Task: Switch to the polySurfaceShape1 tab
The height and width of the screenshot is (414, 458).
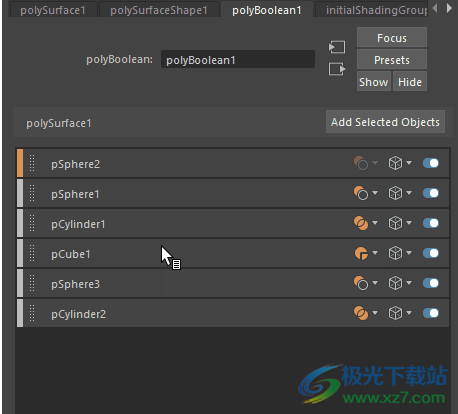Action: pyautogui.click(x=159, y=10)
